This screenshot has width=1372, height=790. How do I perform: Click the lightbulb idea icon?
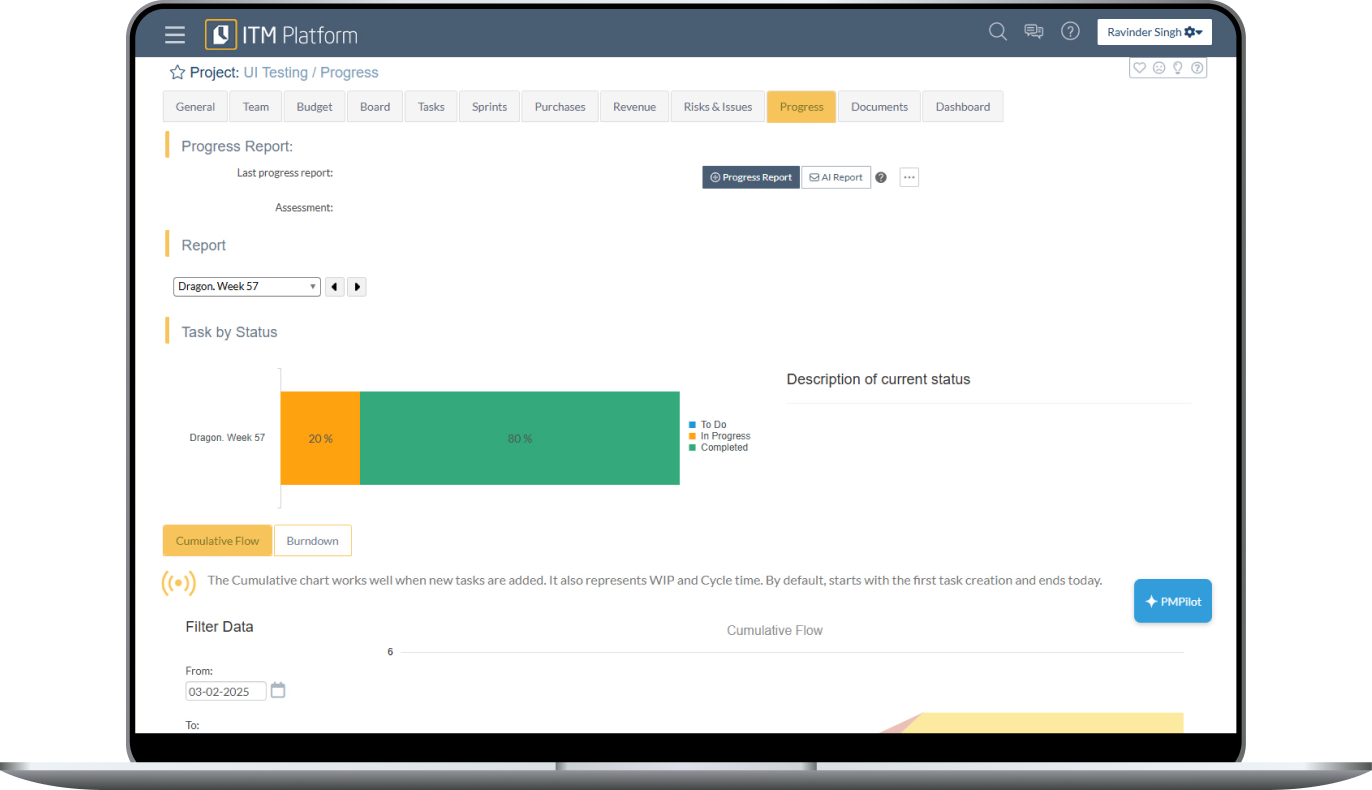pos(1178,68)
